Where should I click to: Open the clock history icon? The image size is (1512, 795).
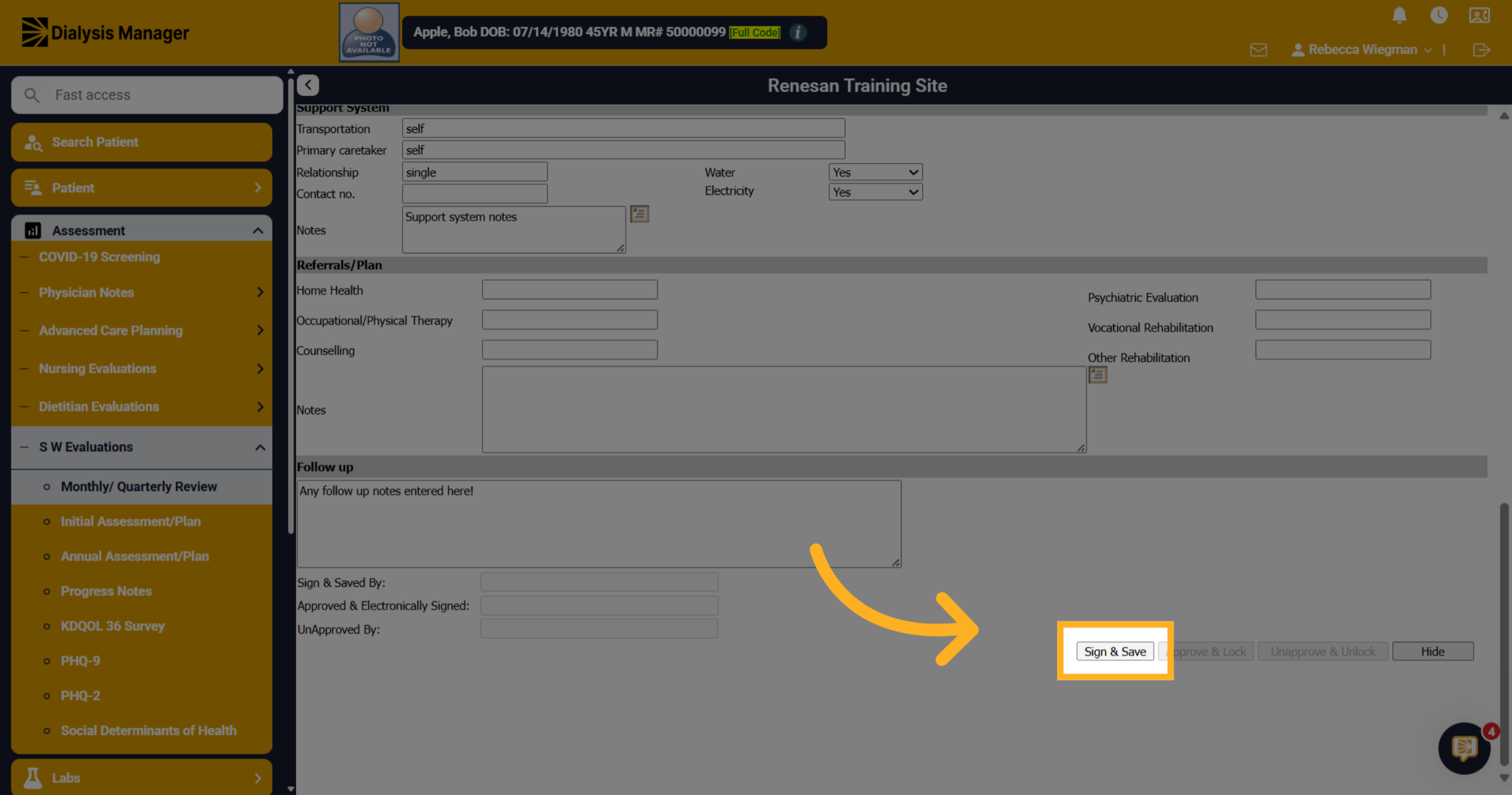click(1439, 15)
